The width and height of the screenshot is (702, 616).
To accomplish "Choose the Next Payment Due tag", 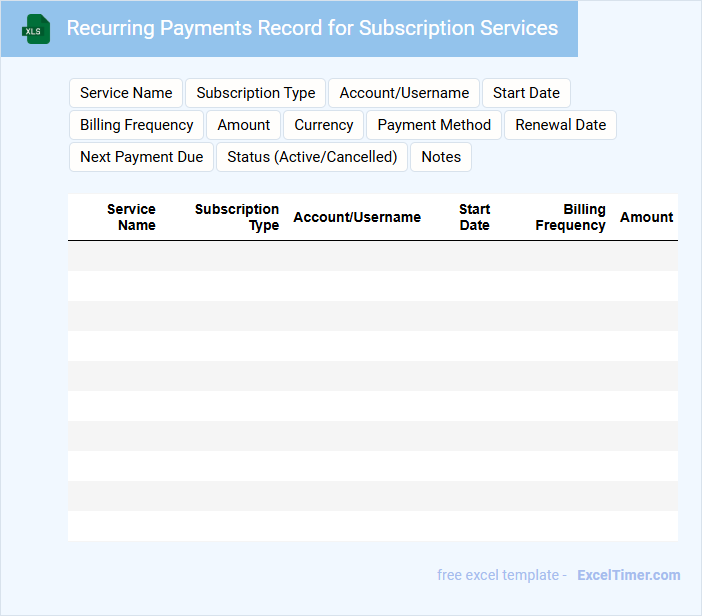I will [141, 157].
